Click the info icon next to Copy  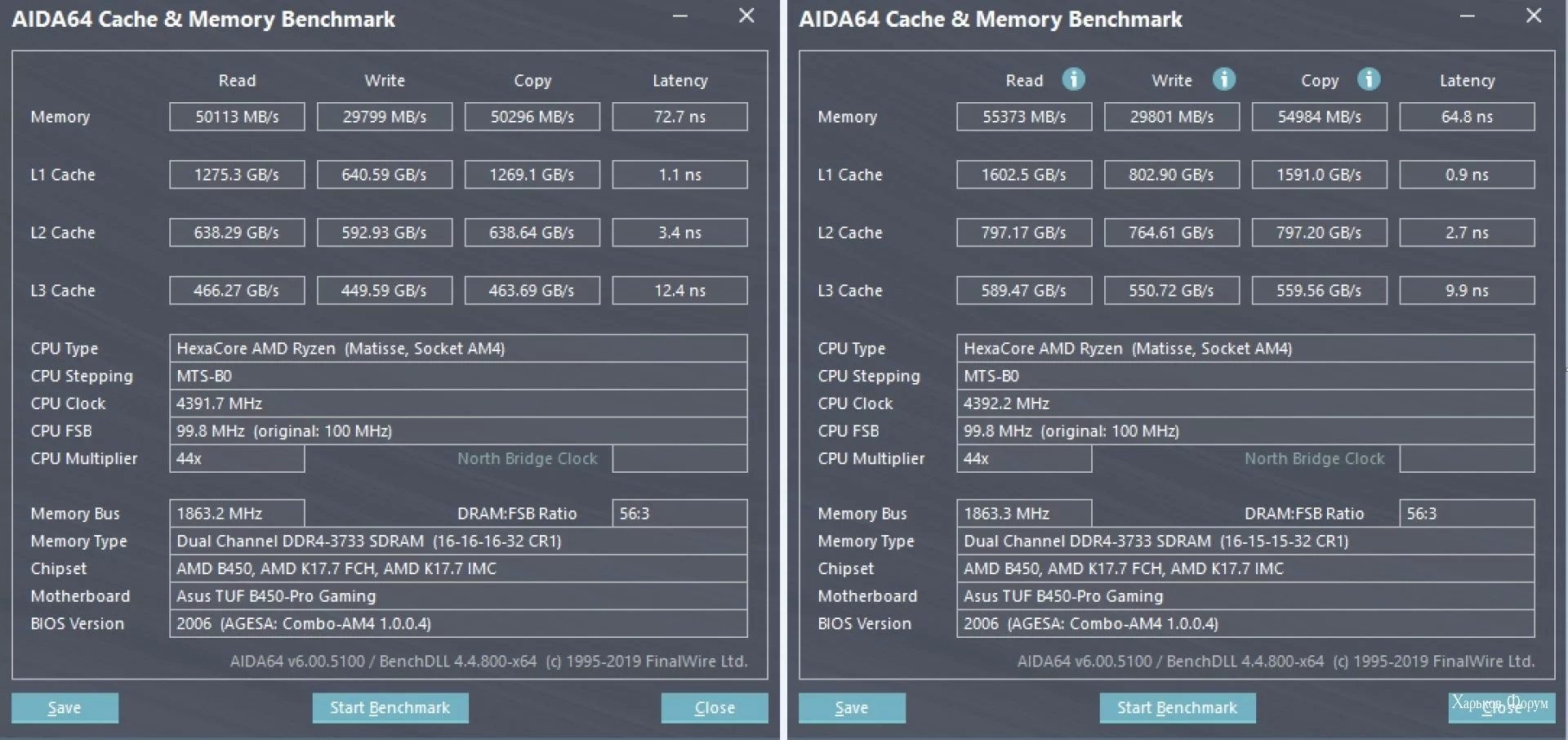1369,79
